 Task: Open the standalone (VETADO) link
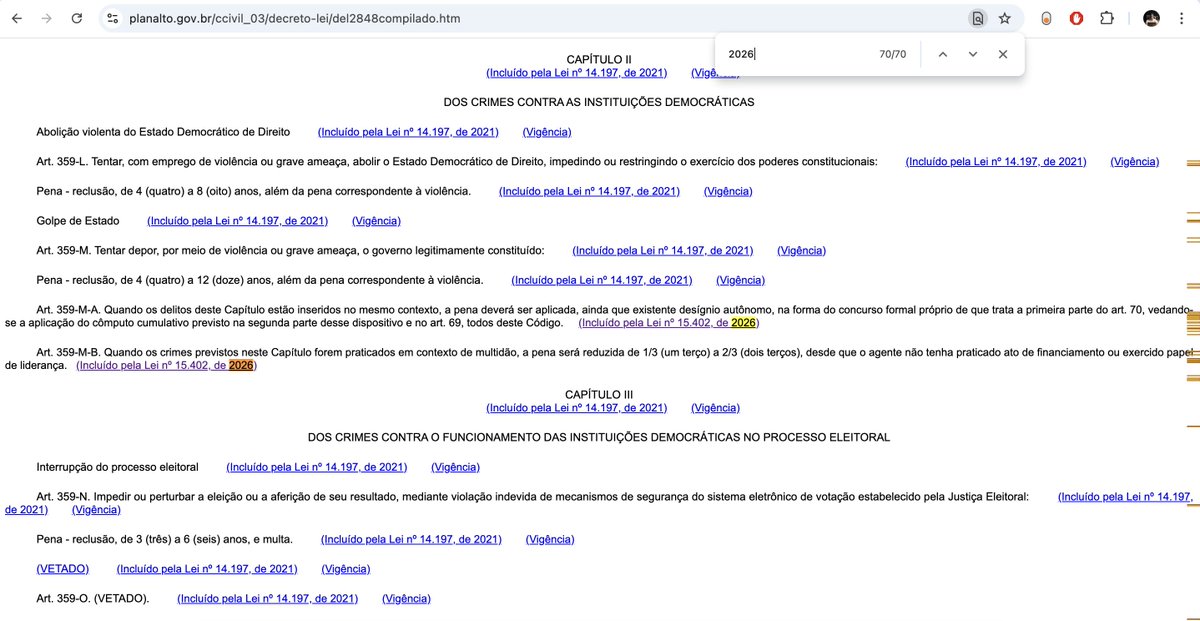pyautogui.click(x=62, y=569)
